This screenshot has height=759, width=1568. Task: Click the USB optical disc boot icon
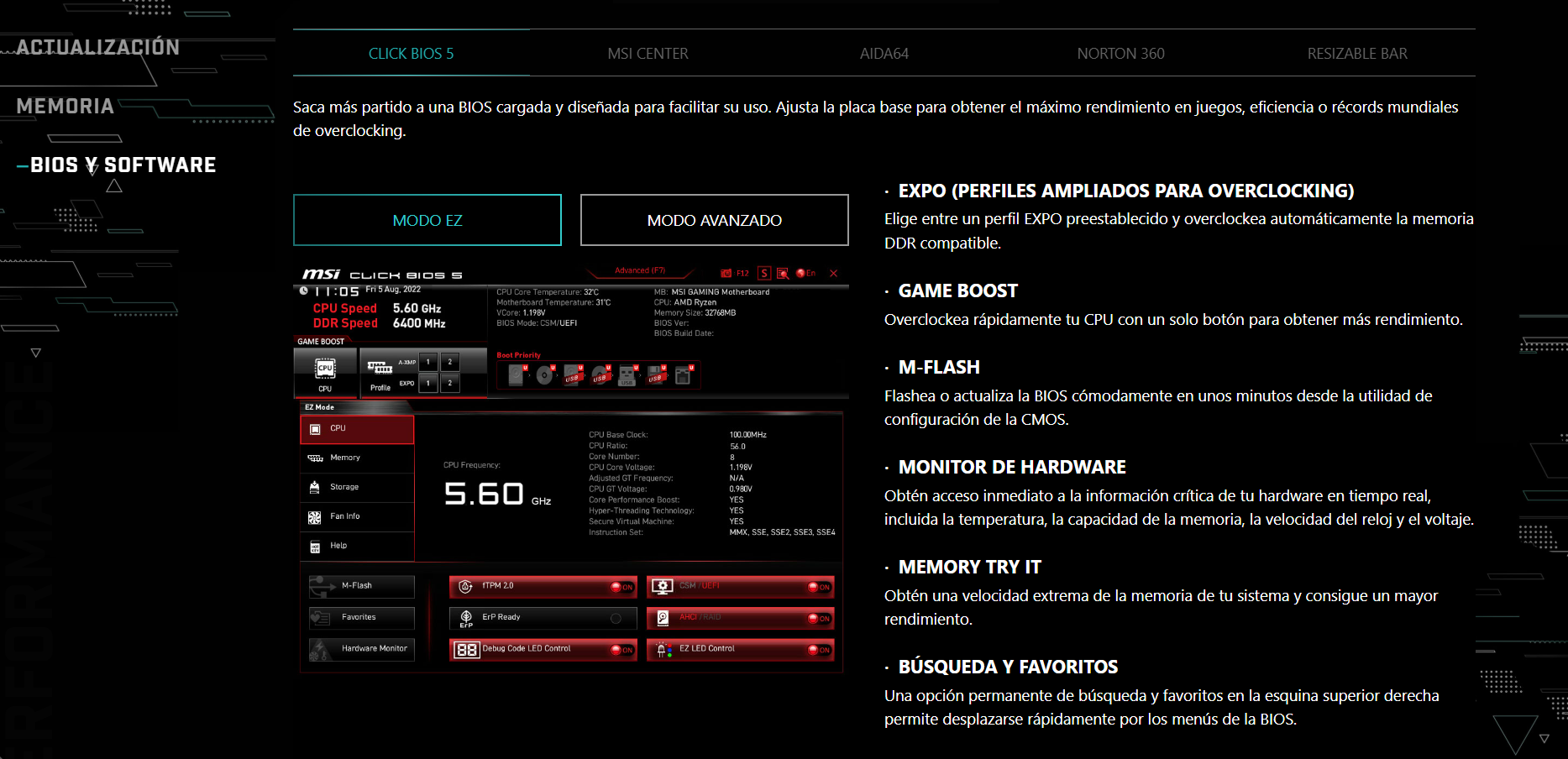[x=600, y=374]
